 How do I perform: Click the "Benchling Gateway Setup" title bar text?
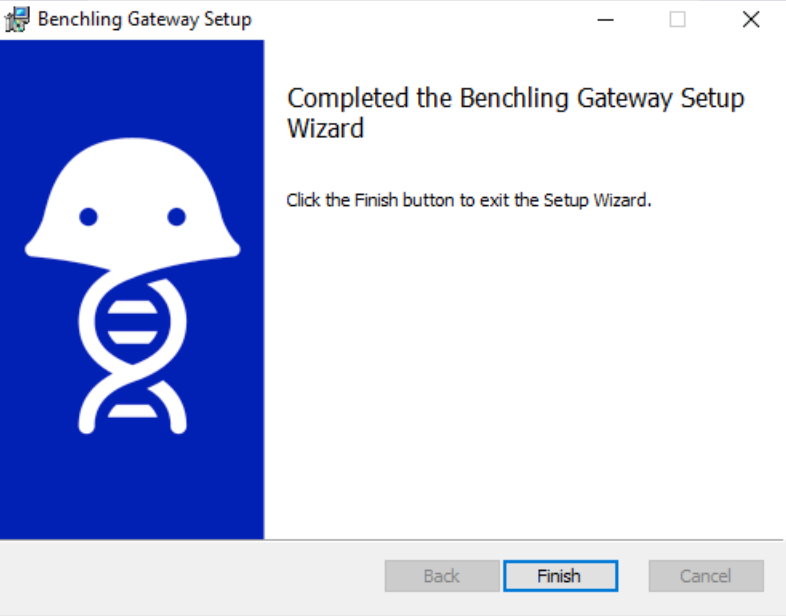coord(145,19)
